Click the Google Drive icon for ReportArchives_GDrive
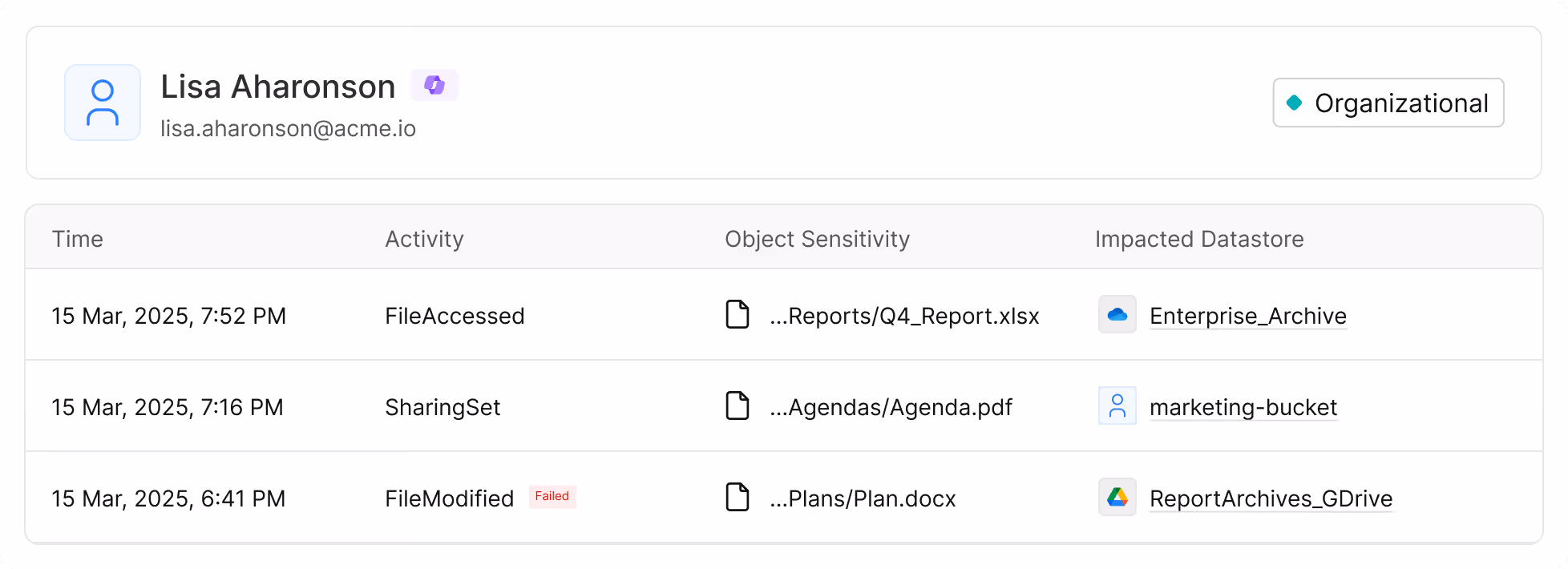 coord(1117,498)
